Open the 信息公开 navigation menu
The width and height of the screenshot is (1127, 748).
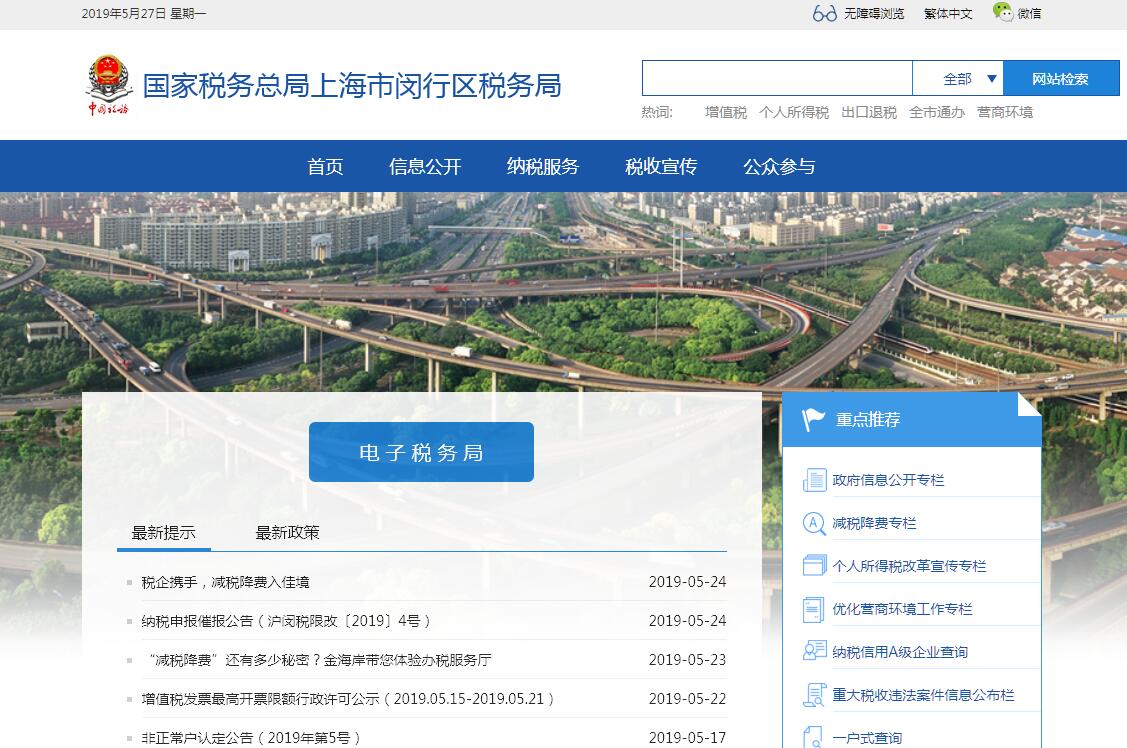tap(425, 167)
